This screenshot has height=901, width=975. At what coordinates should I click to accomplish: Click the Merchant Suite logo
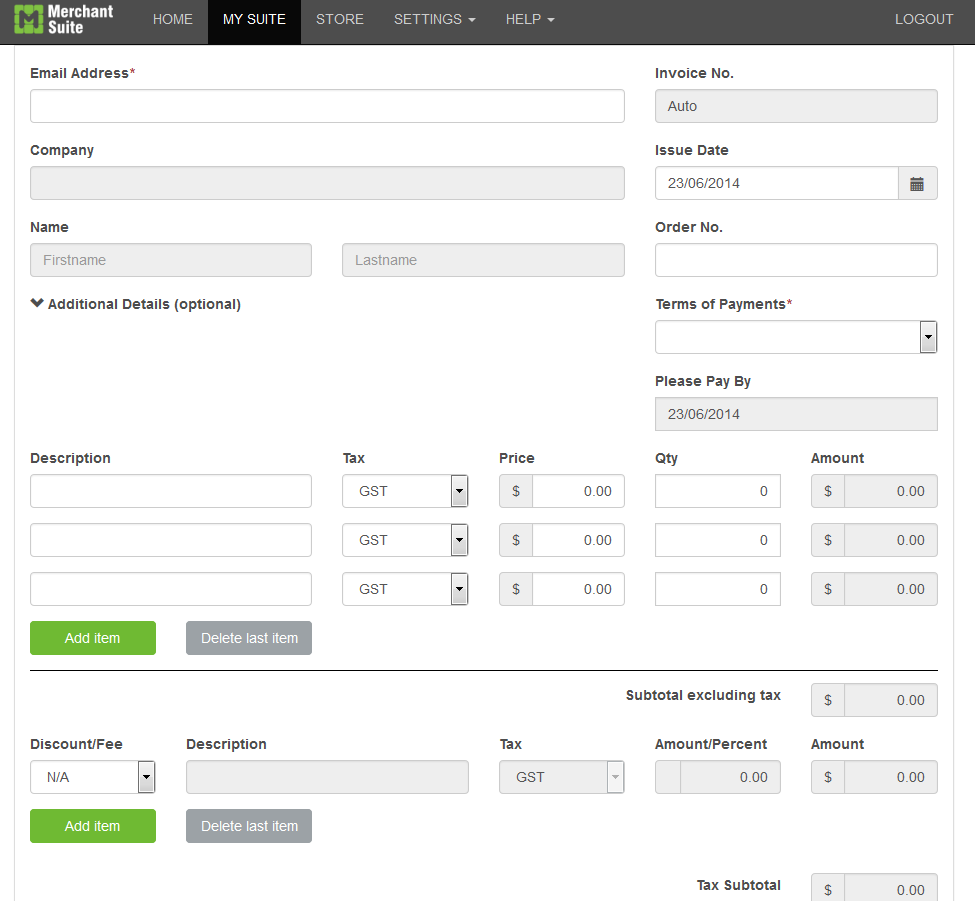(x=63, y=19)
